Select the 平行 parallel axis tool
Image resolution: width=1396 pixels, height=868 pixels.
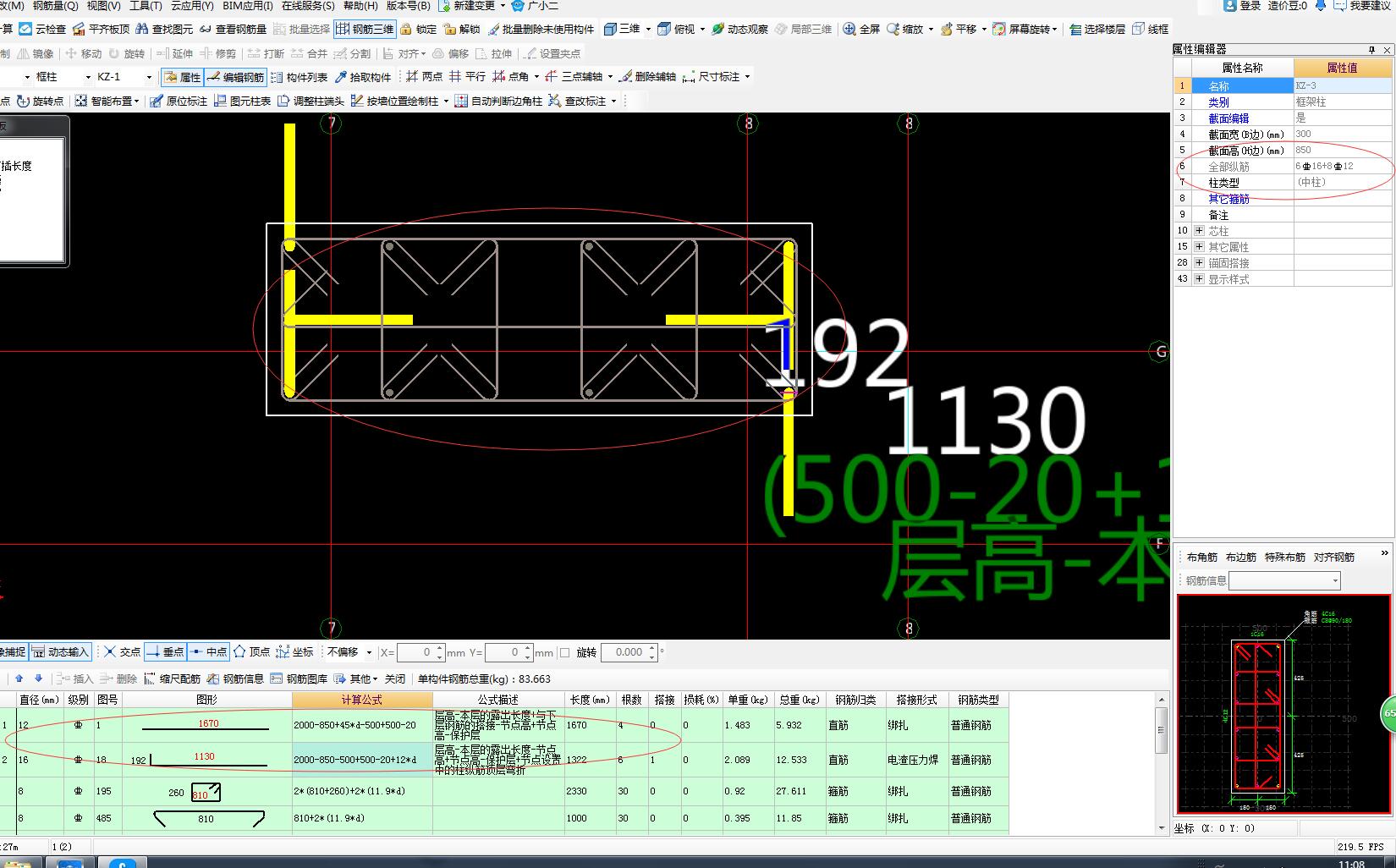(x=467, y=77)
